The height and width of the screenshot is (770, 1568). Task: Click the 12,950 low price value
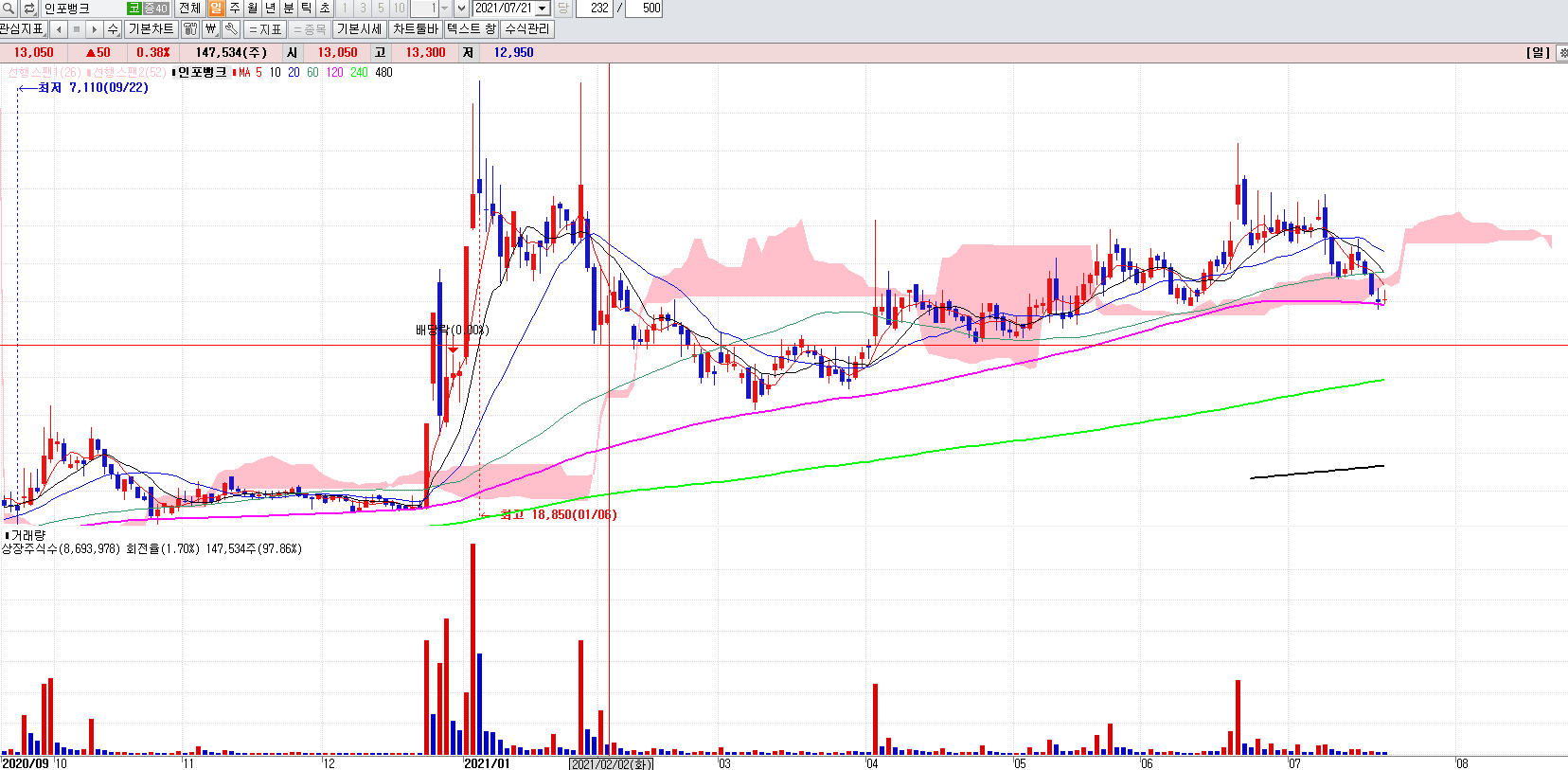pyautogui.click(x=513, y=53)
